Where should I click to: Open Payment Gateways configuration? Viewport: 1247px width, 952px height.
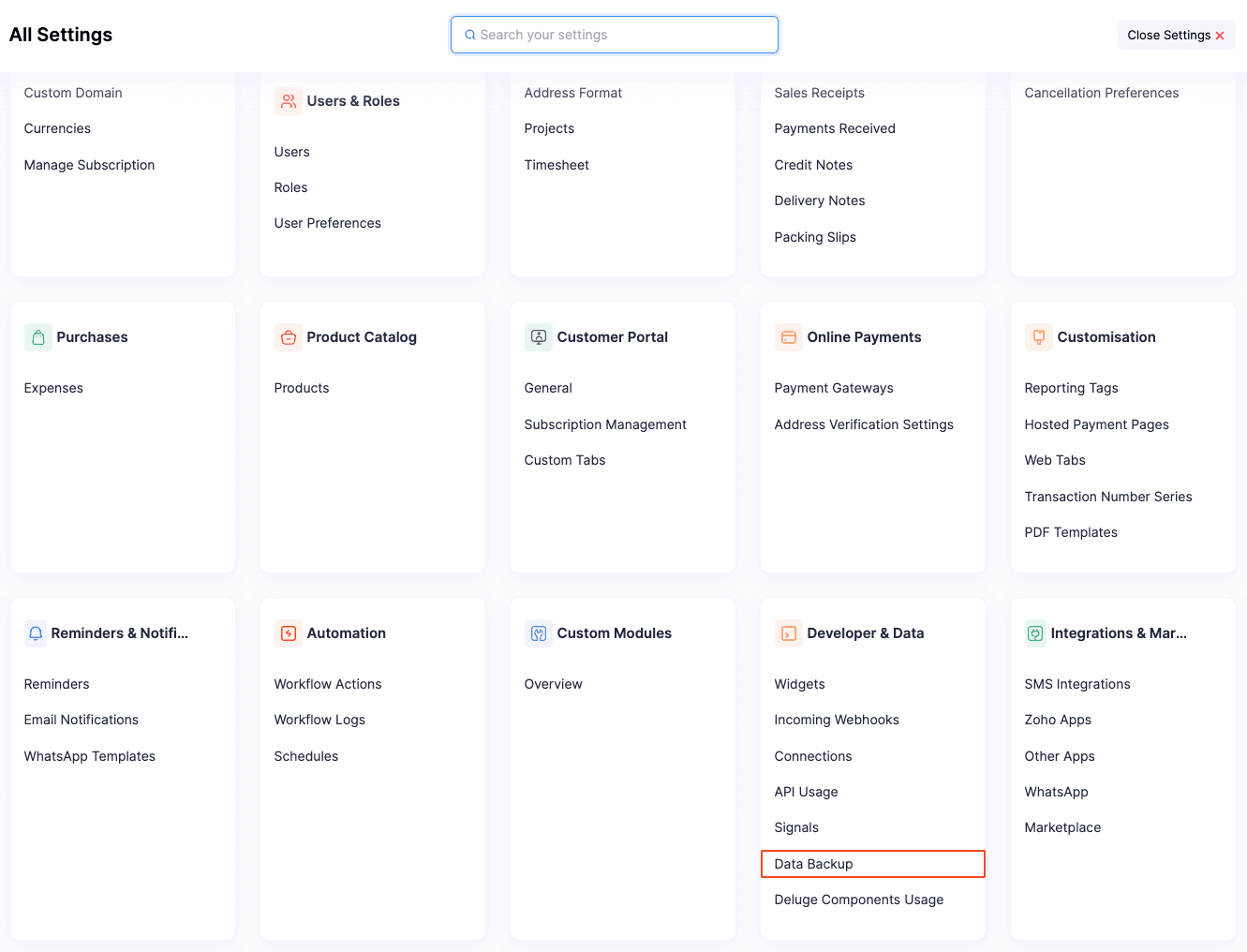point(834,388)
